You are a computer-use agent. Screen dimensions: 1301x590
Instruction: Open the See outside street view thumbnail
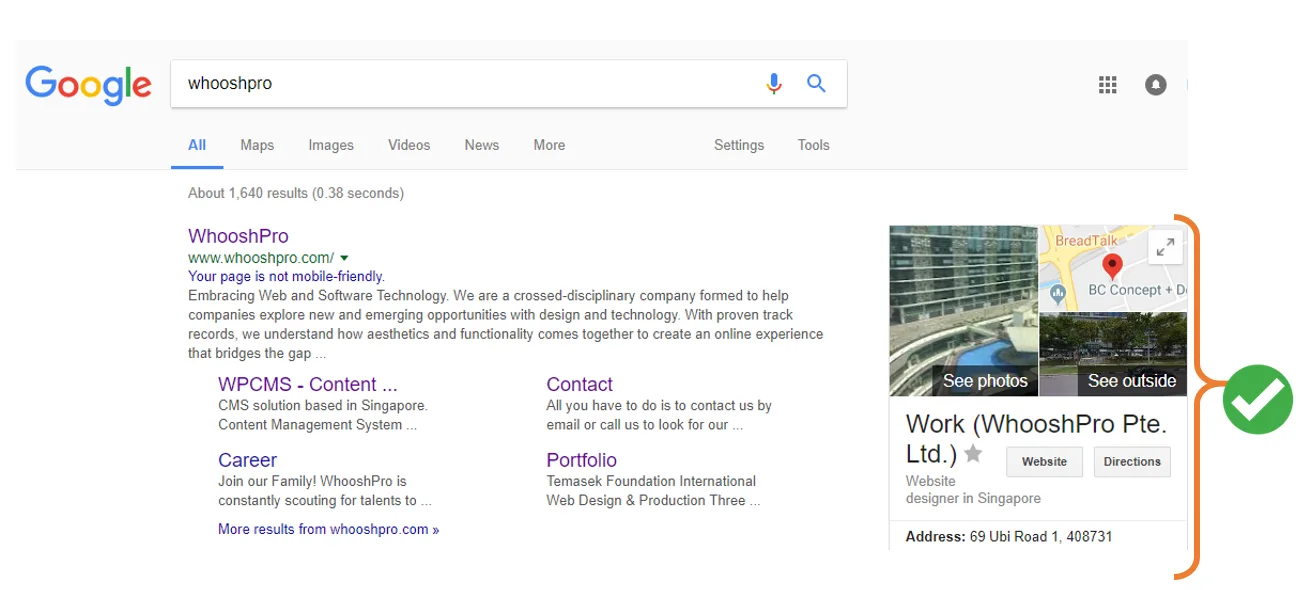point(1113,355)
